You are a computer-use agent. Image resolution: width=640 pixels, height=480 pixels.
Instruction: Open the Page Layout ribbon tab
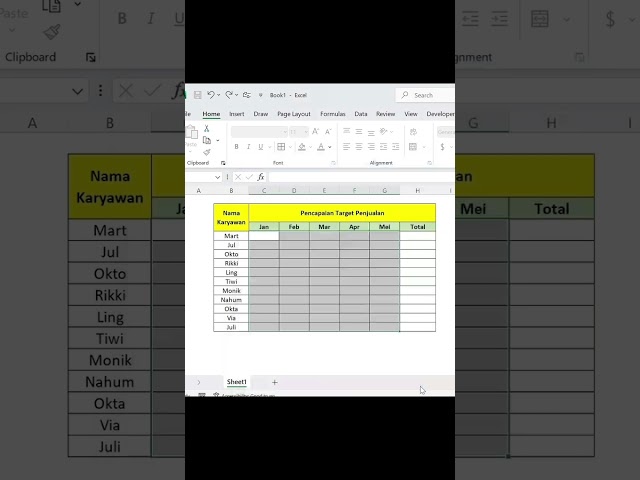point(294,114)
